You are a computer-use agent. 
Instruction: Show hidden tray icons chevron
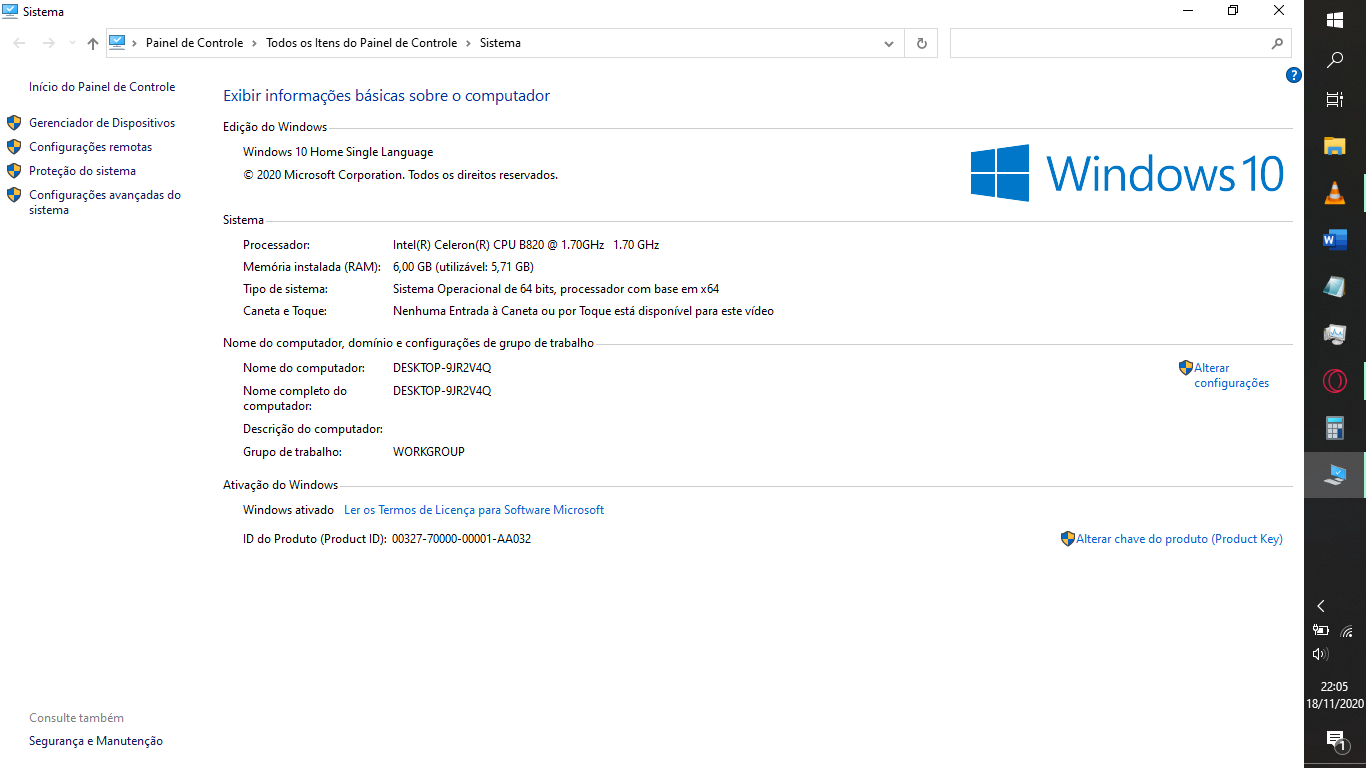[x=1321, y=606]
